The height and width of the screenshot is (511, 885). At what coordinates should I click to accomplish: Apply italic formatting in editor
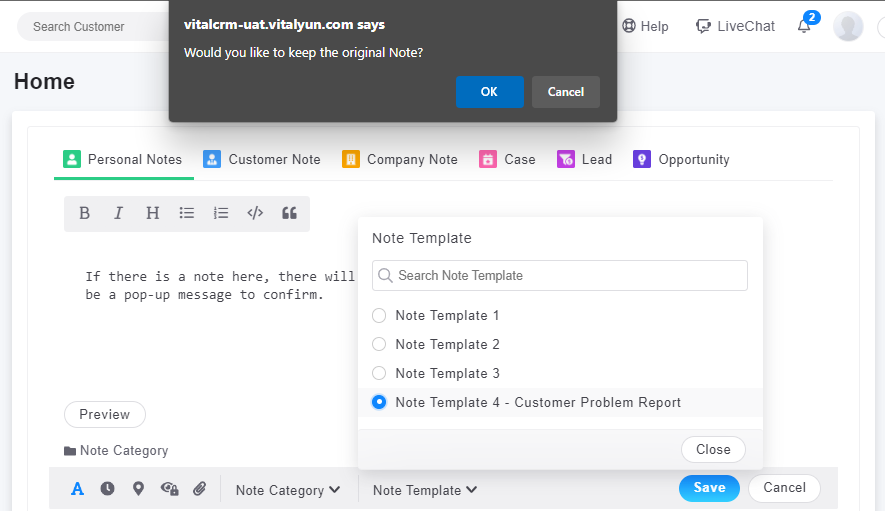(x=118, y=213)
